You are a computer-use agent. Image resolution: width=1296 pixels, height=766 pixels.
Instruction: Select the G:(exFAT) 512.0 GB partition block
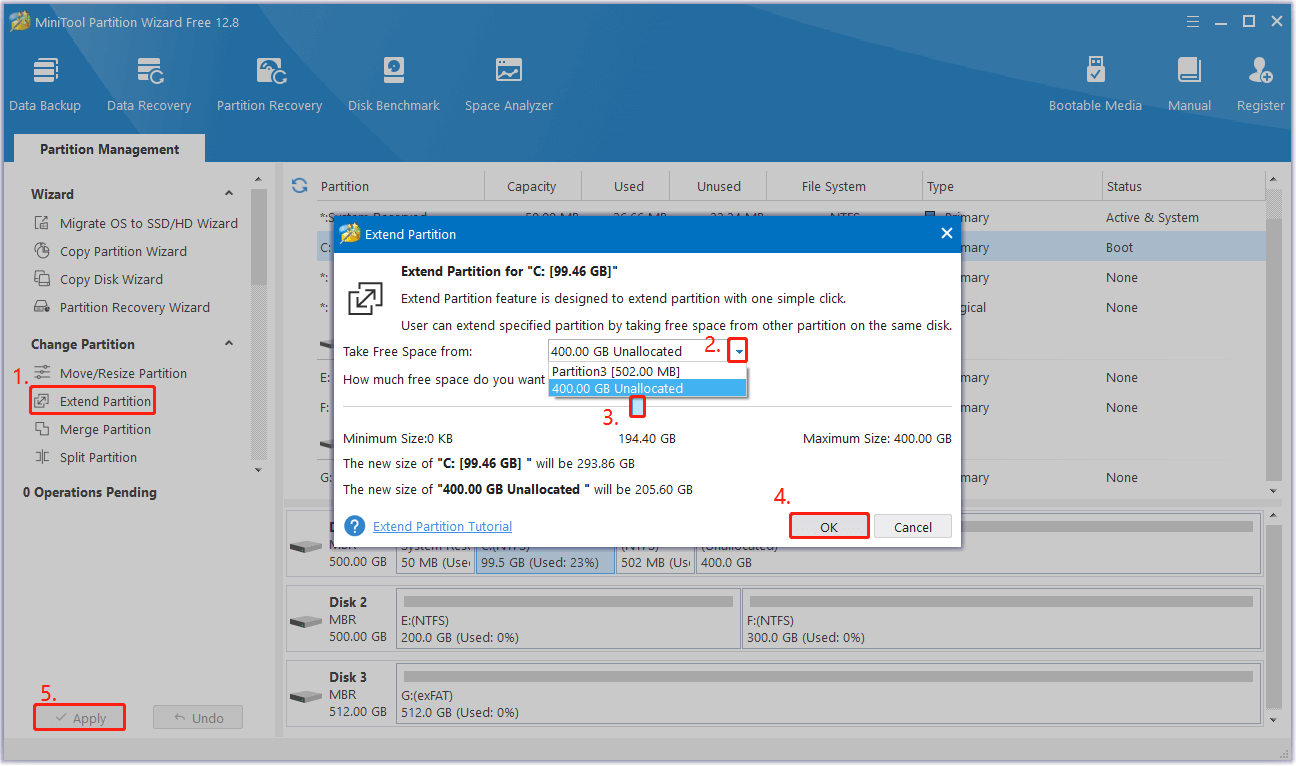[x=828, y=695]
